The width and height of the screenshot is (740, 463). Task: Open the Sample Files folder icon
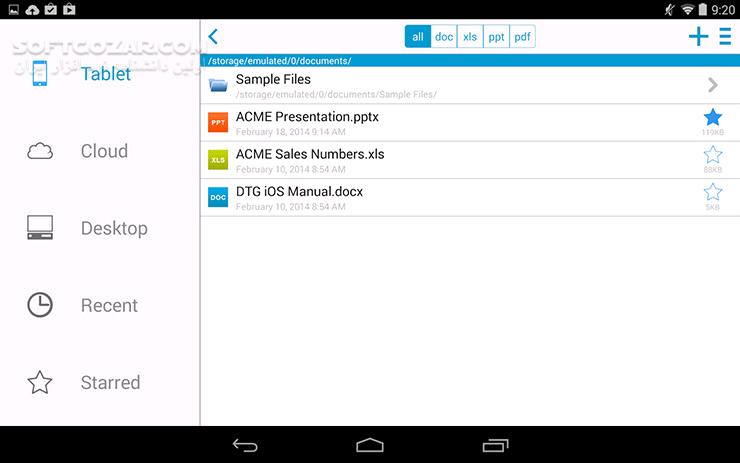click(x=218, y=85)
